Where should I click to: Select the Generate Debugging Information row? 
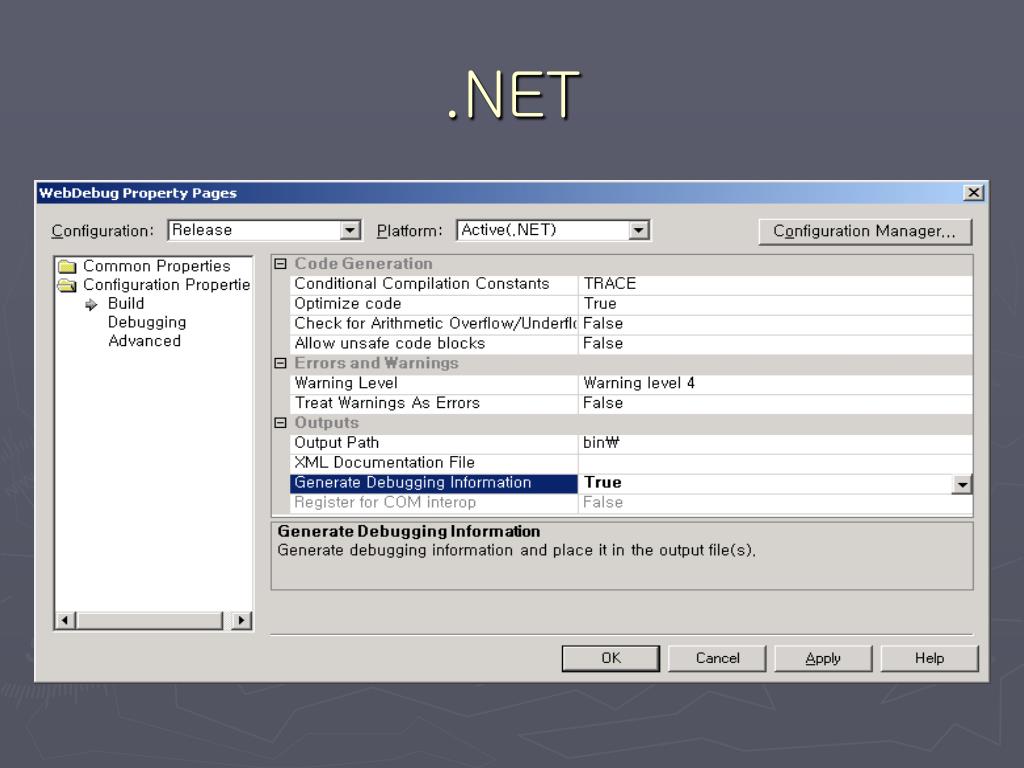pos(434,483)
